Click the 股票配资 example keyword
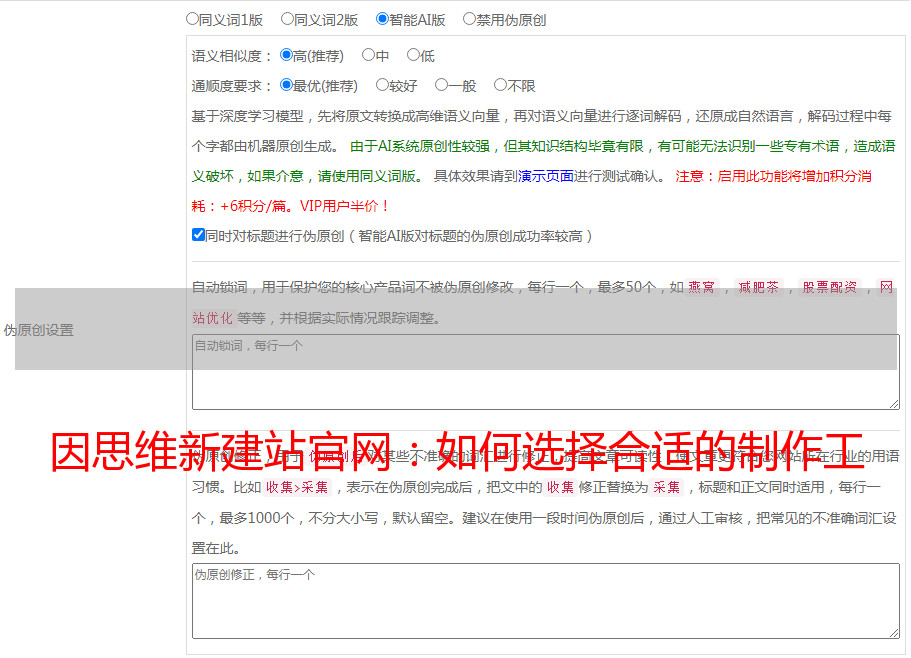The image size is (911, 658). [x=830, y=287]
